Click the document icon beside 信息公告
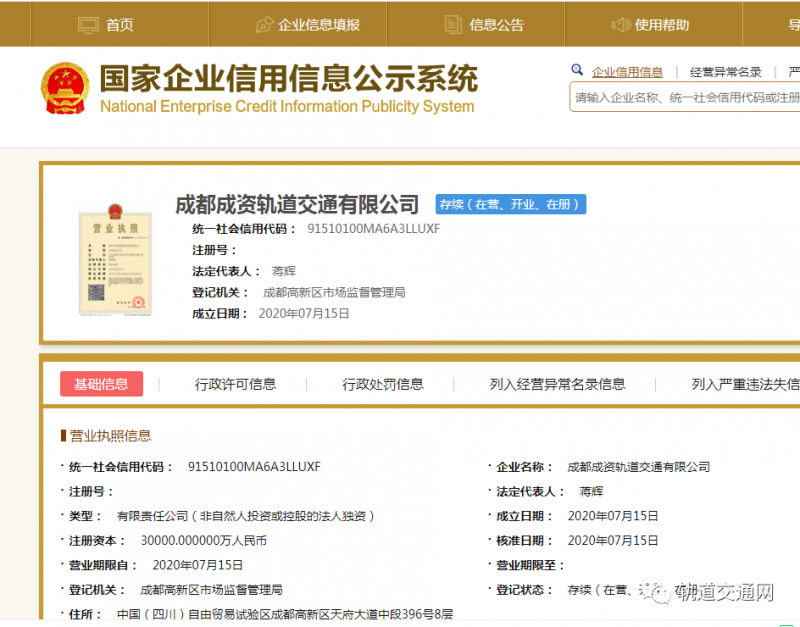Screen dimensions: 800x627 pos(453,24)
